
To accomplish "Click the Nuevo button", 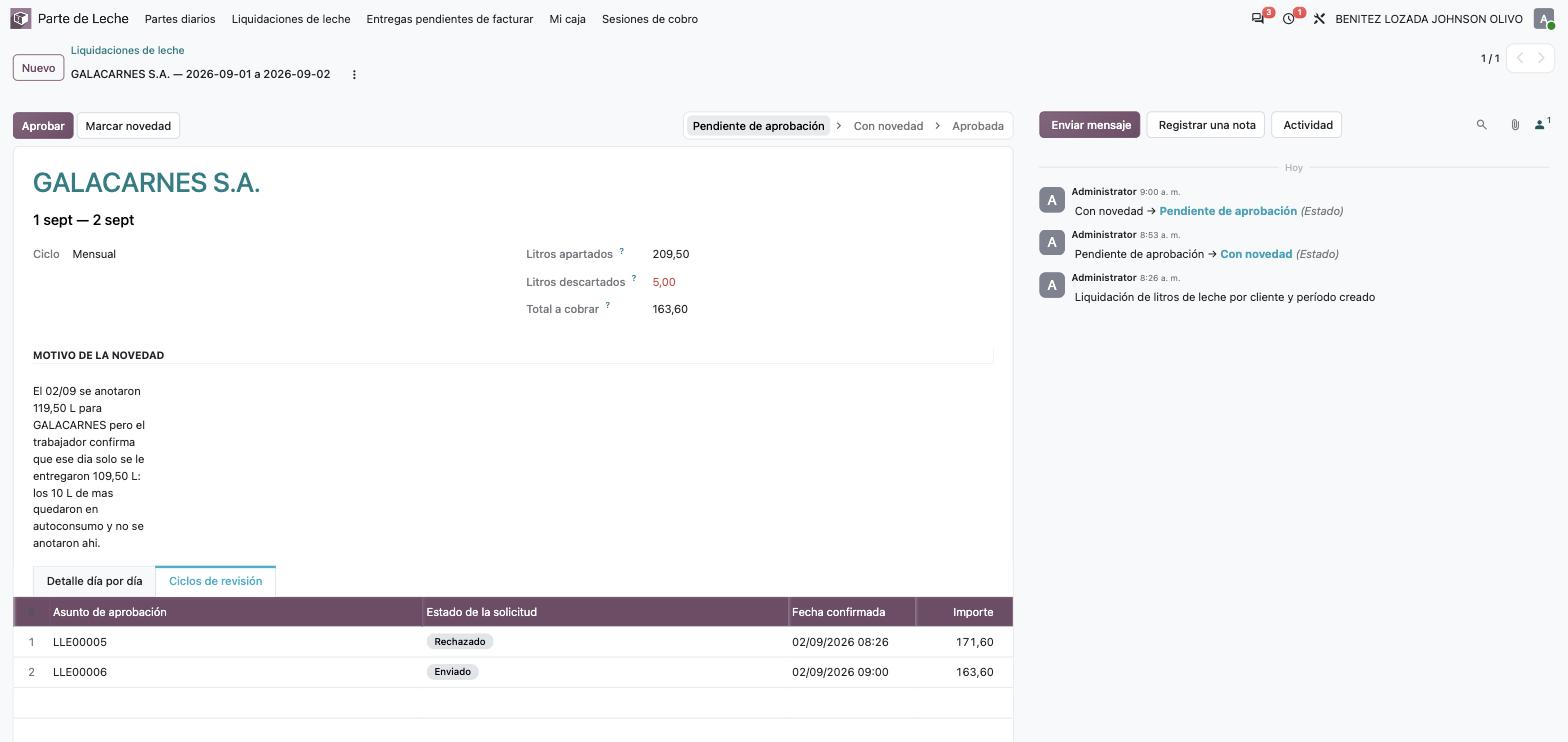I will pyautogui.click(x=38, y=68).
